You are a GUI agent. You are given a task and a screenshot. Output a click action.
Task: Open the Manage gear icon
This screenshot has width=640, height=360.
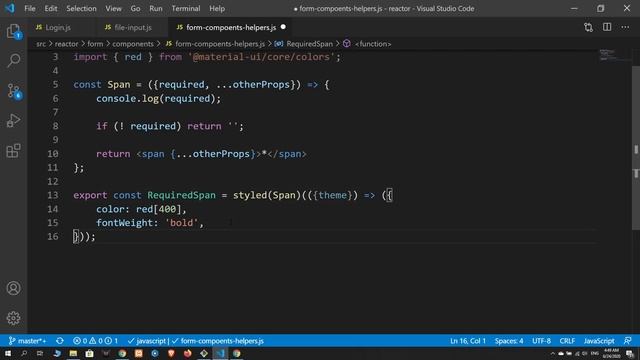pyautogui.click(x=13, y=318)
